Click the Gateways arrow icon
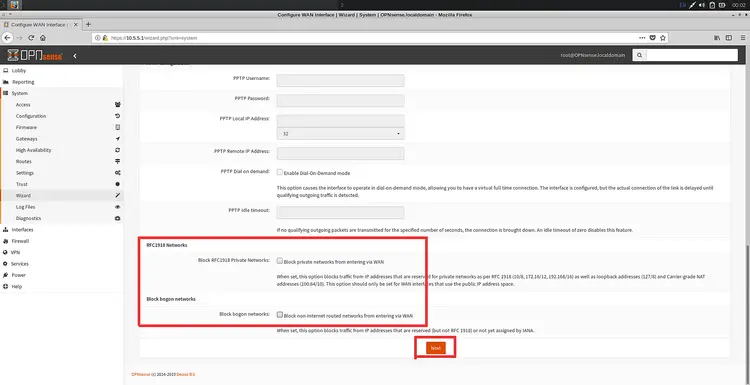 click(x=118, y=139)
